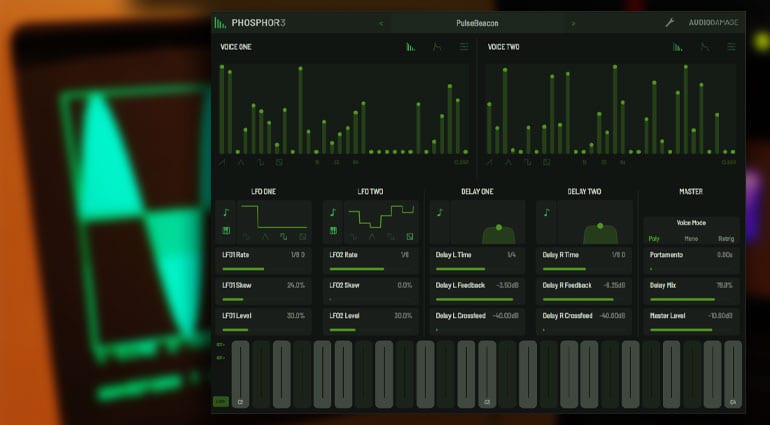The image size is (770, 425).
Task: Select LFO One random waveform
Action: point(302,237)
